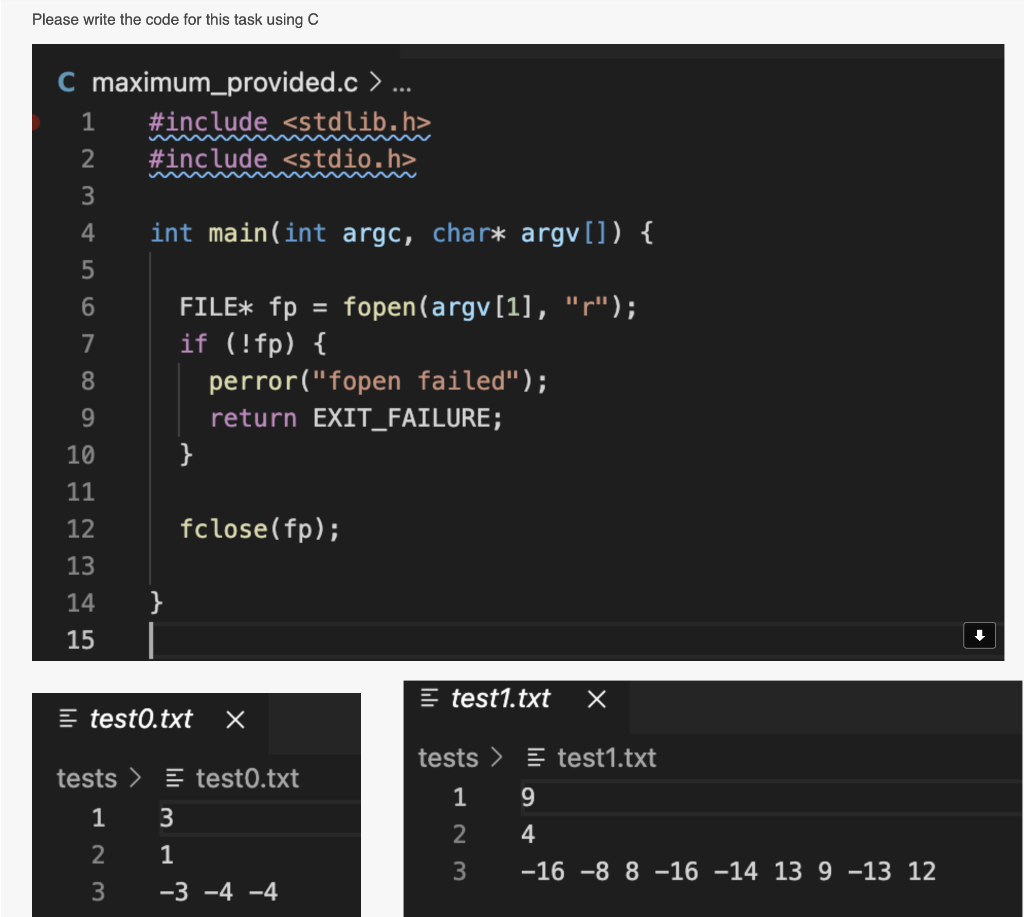
Task: Click the scroll-down arrow in the editor corner
Action: 980,635
